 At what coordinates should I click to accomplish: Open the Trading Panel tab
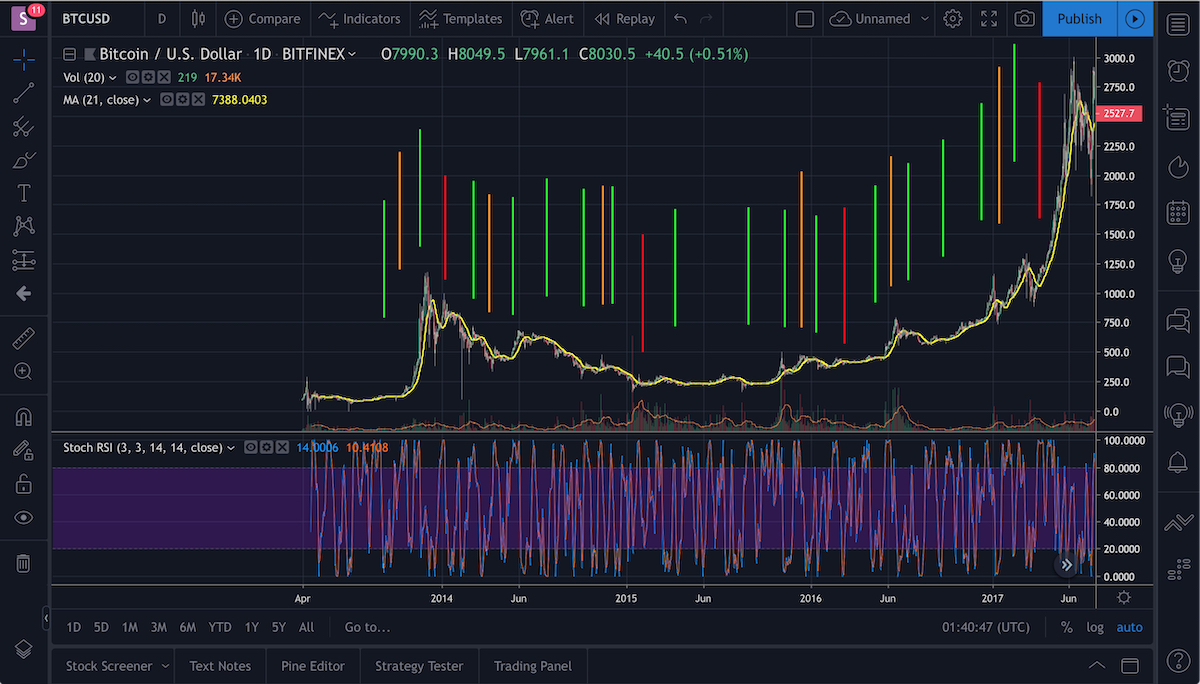pyautogui.click(x=533, y=666)
